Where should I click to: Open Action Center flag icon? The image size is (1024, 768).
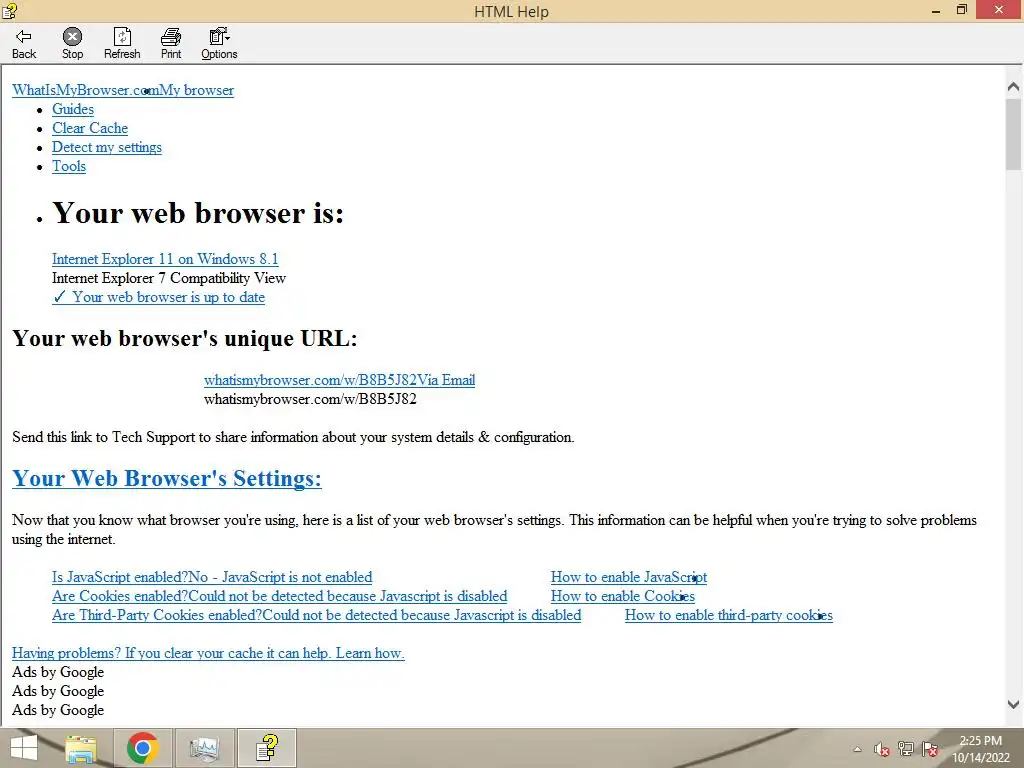tap(930, 749)
